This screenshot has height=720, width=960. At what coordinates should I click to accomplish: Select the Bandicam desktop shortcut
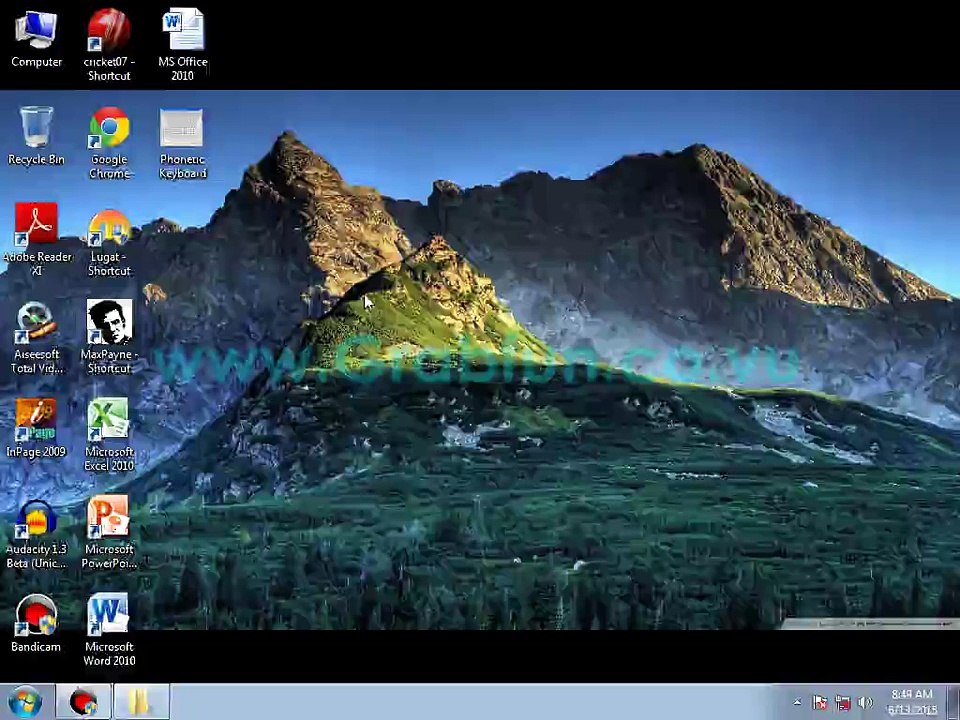click(36, 623)
